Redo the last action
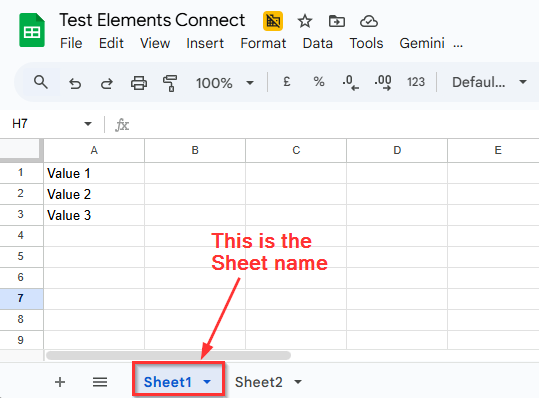 click(x=107, y=83)
